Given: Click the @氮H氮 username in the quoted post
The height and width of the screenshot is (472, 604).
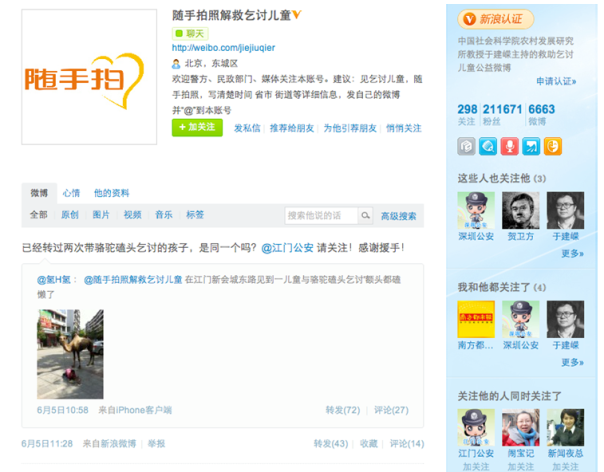Looking at the screenshot, I should pos(54,280).
